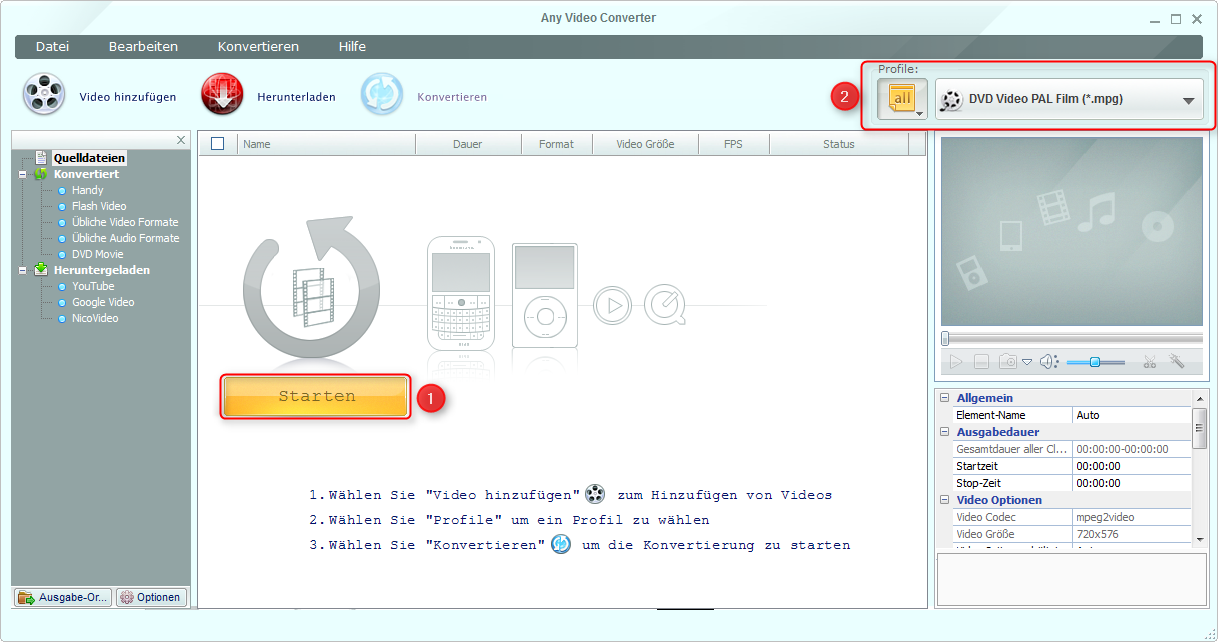Image resolution: width=1218 pixels, height=642 pixels.
Task: Open the dropdown arrow next to the snapshot icon
Action: point(1026,362)
